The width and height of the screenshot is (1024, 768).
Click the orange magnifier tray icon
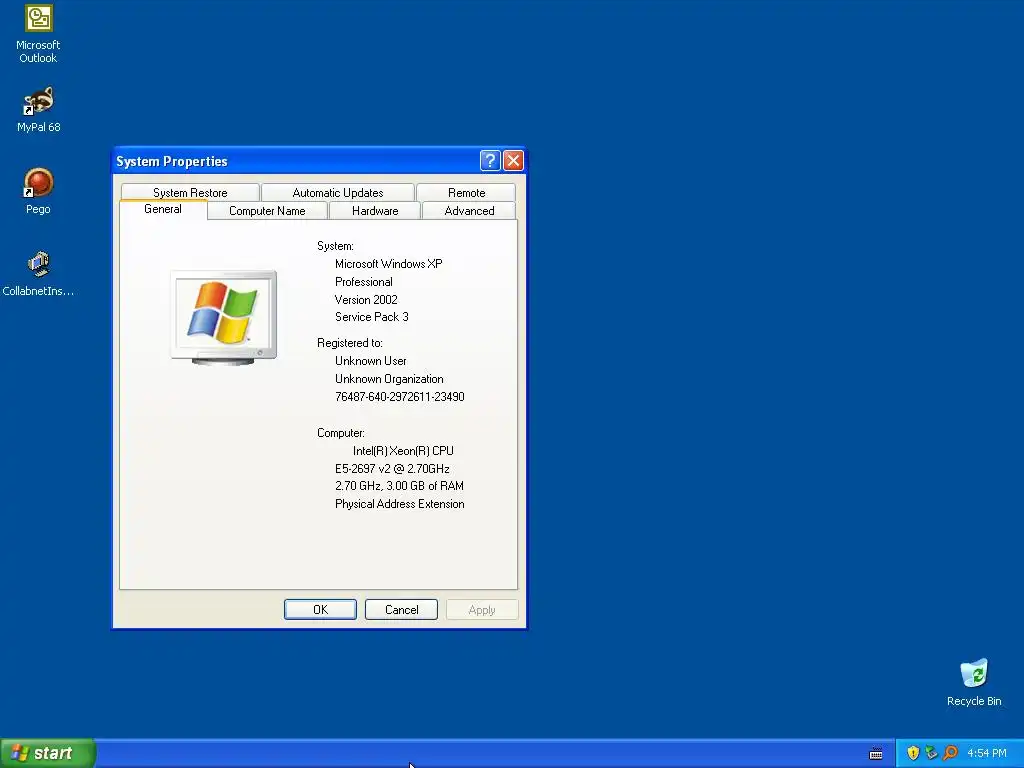(950, 753)
